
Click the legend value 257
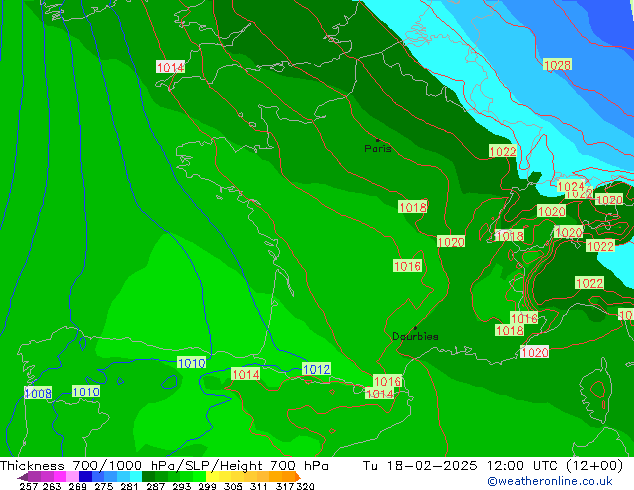click(x=29, y=486)
